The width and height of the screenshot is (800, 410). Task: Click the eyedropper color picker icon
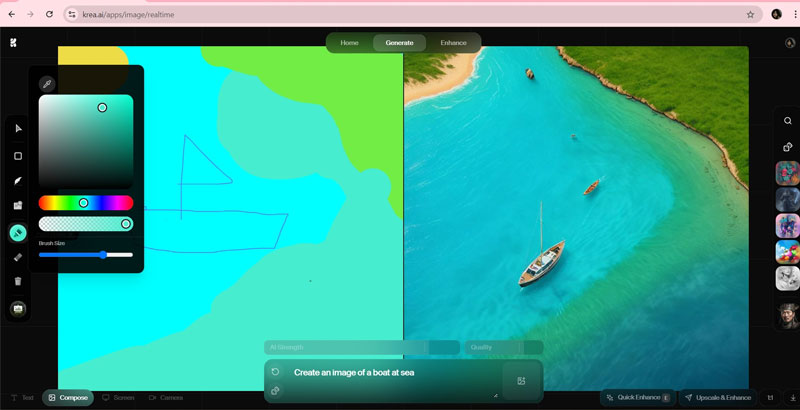click(x=46, y=84)
